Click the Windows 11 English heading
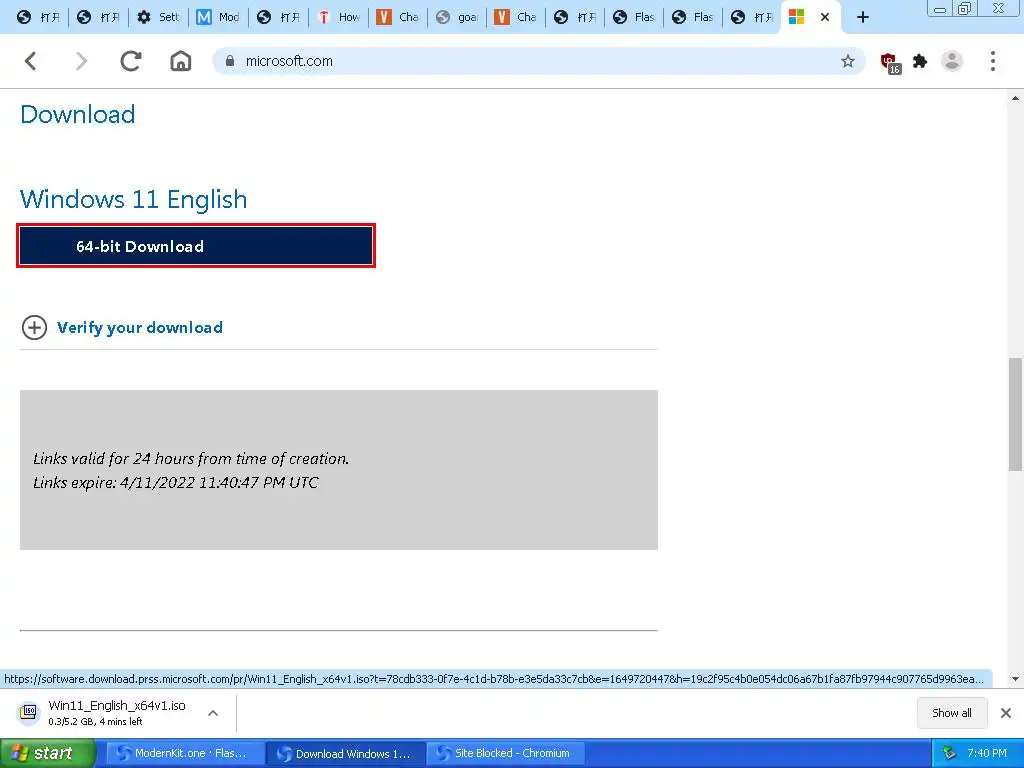 (133, 199)
